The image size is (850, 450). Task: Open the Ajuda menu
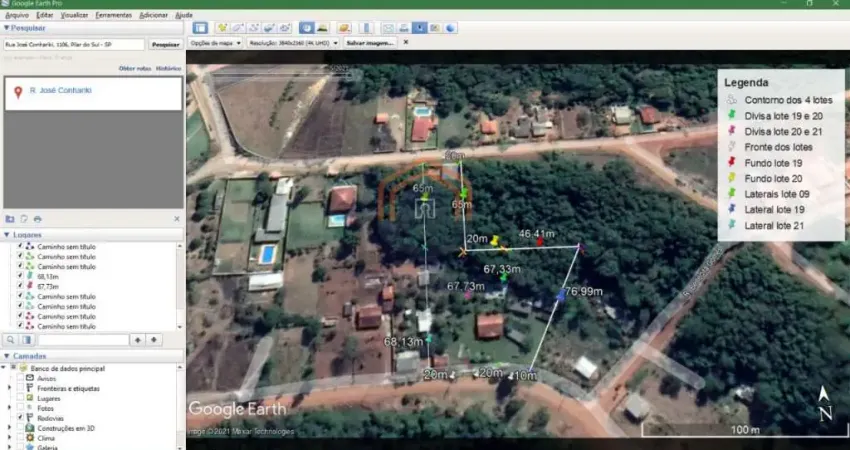[x=184, y=15]
